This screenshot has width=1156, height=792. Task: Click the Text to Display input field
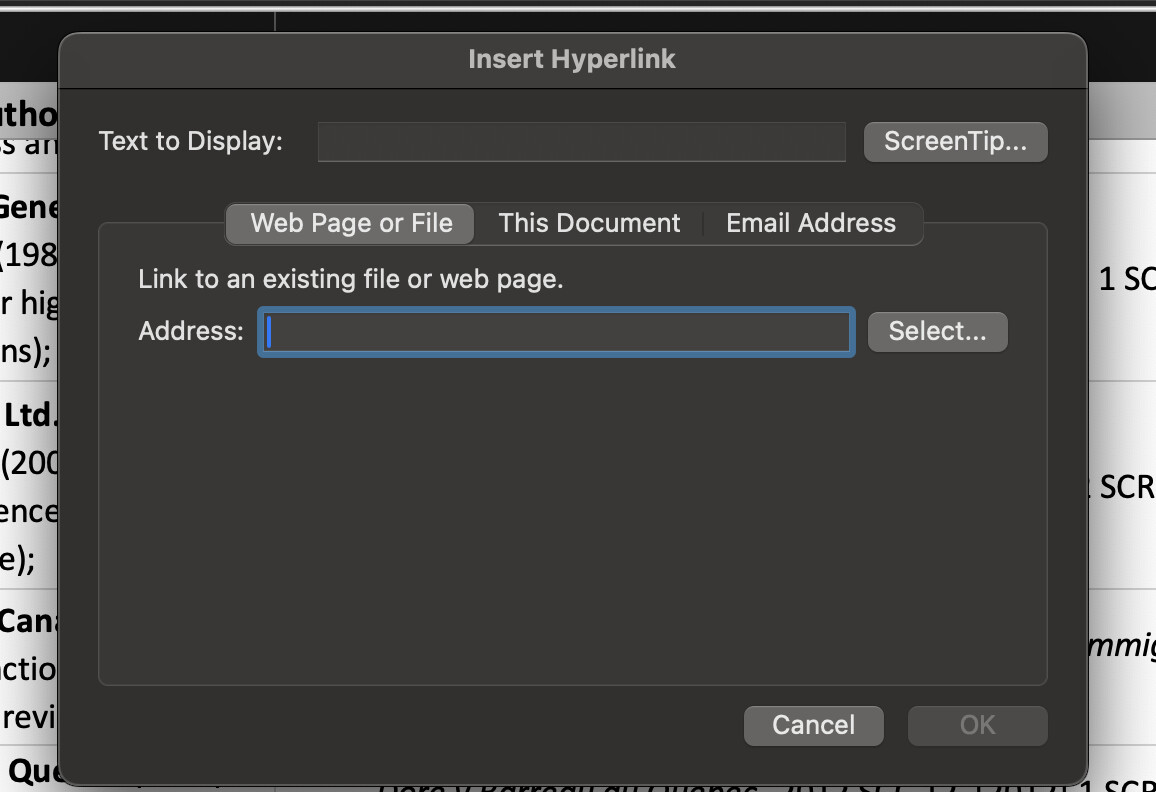point(581,142)
